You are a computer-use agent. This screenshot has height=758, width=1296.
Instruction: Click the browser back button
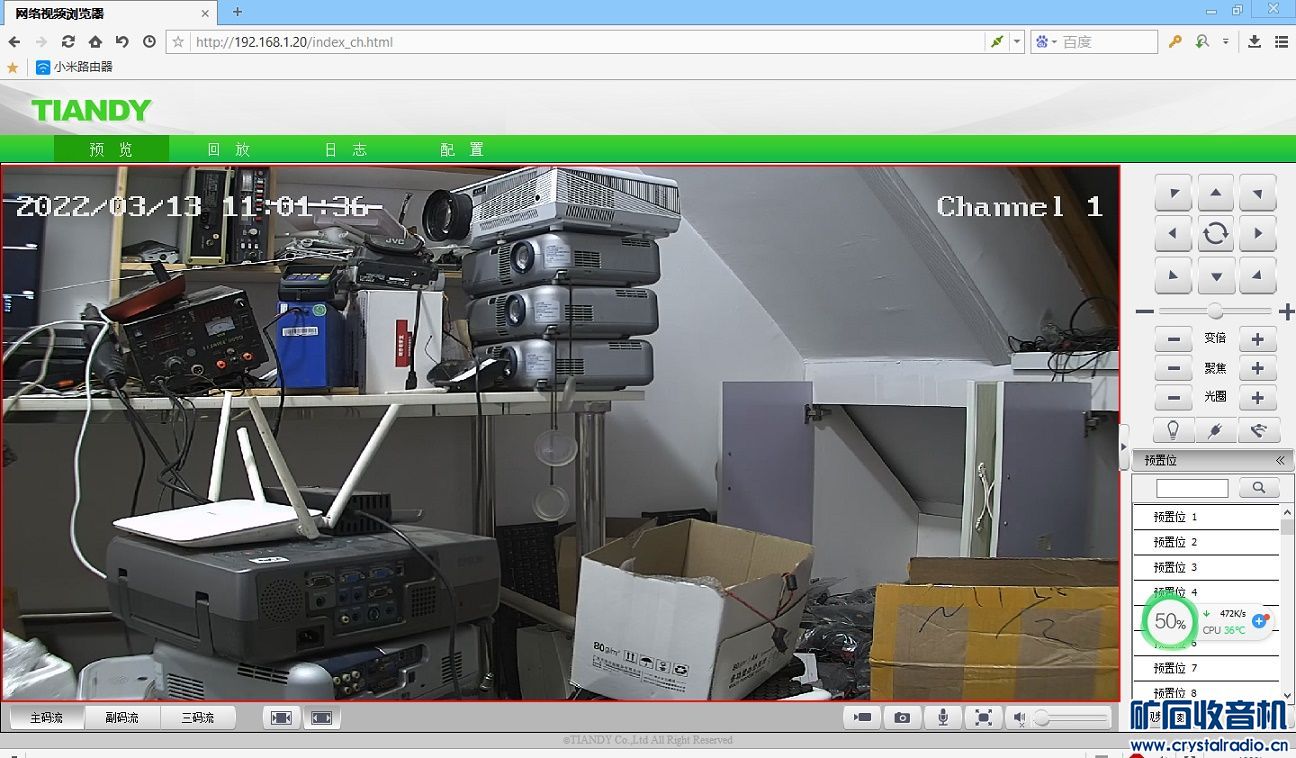pyautogui.click(x=14, y=42)
